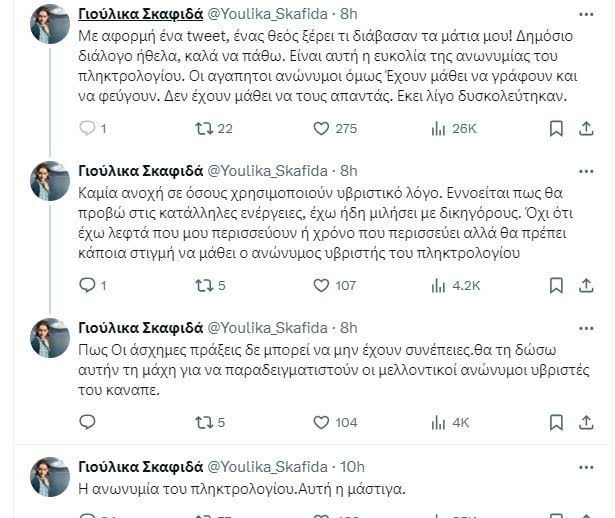Click the first tweet's profile avatar
Image resolution: width=615 pixels, height=518 pixels.
tap(50, 24)
